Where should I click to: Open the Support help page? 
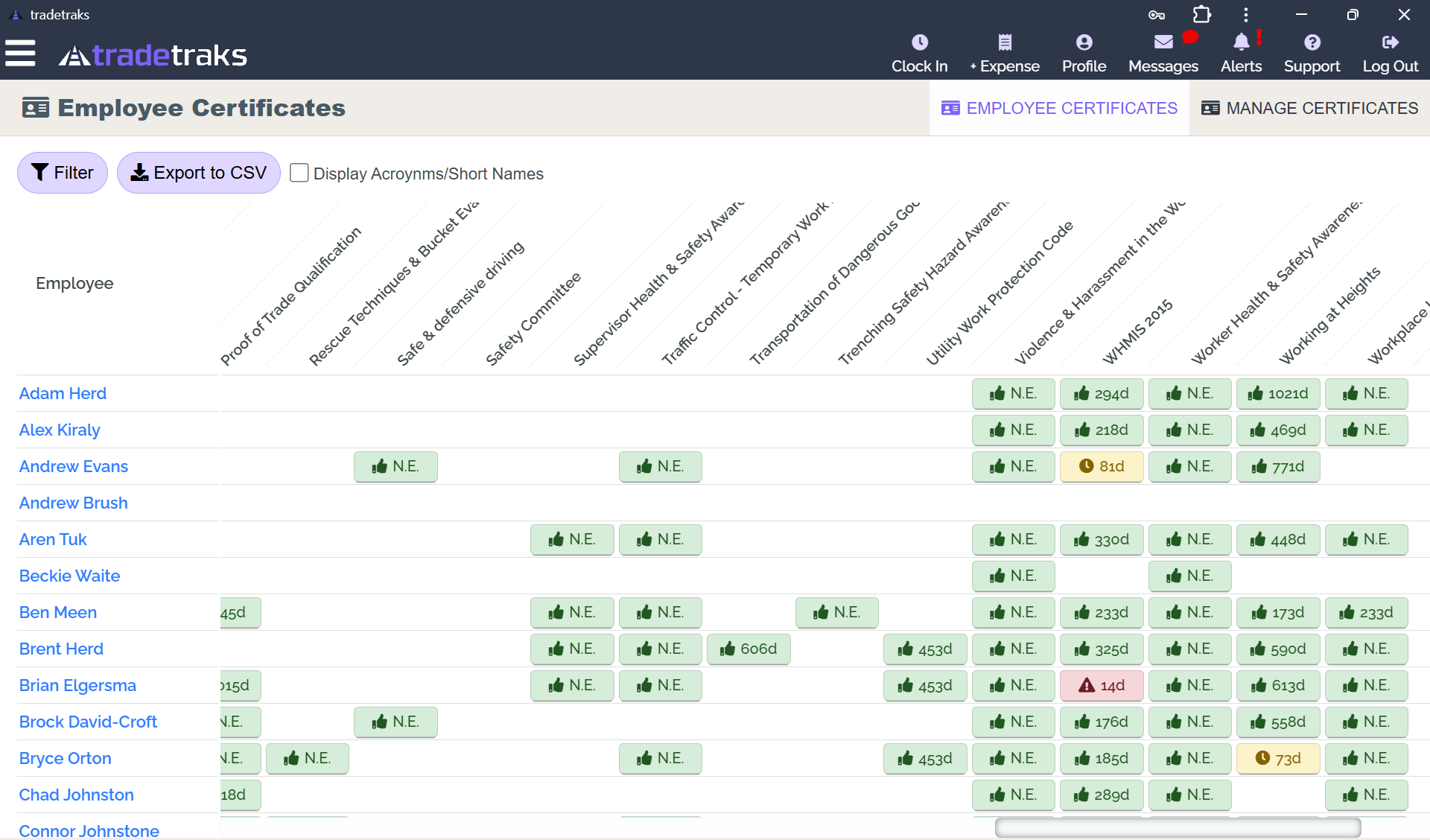tap(1312, 54)
